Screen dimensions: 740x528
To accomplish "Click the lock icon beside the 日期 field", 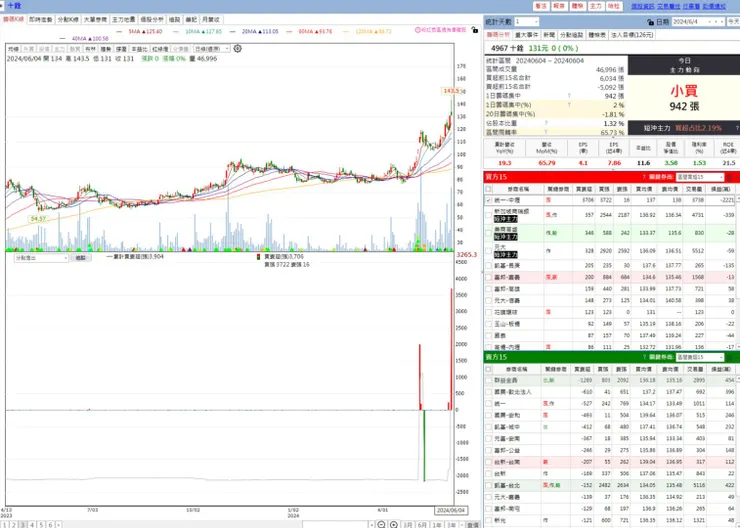I will 651,22.
